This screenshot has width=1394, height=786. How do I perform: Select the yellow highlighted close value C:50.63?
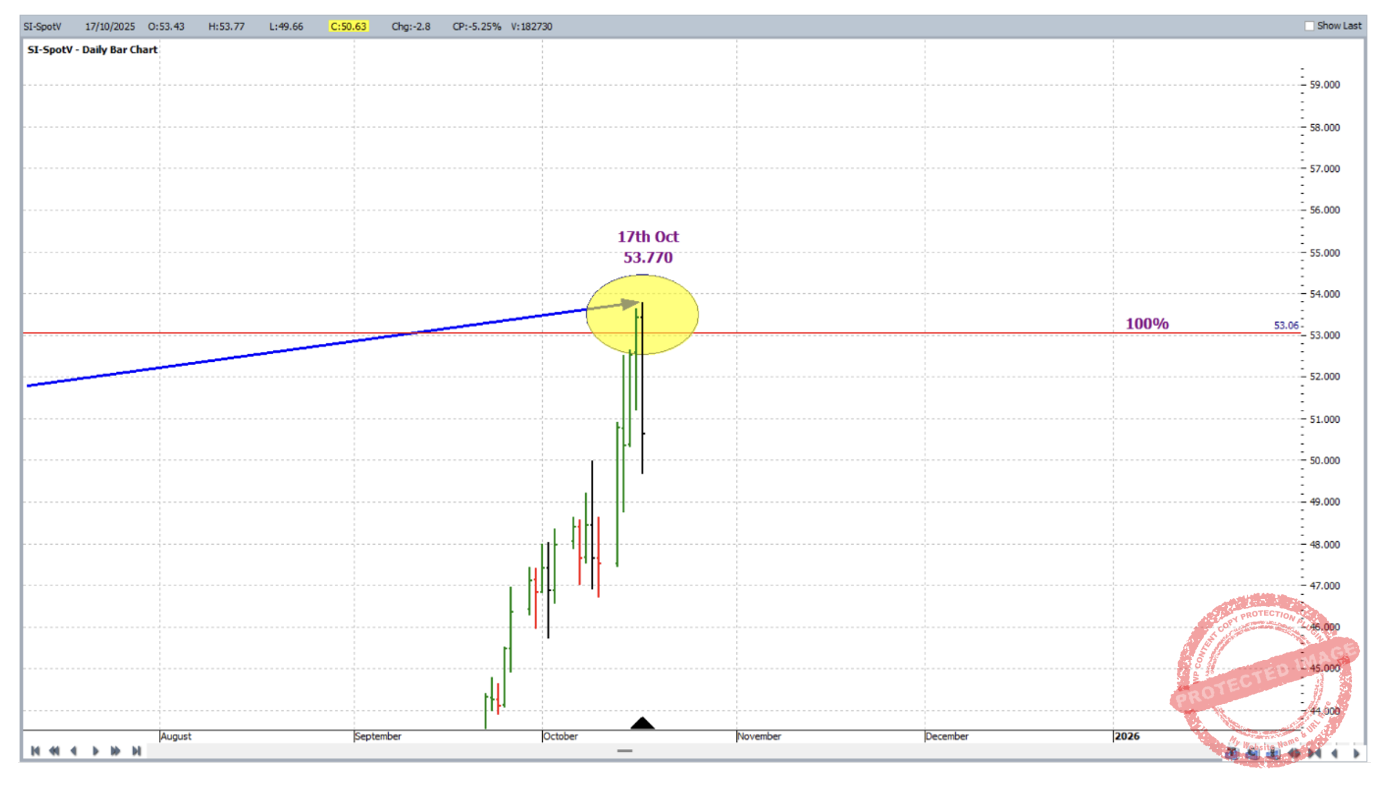click(x=348, y=26)
